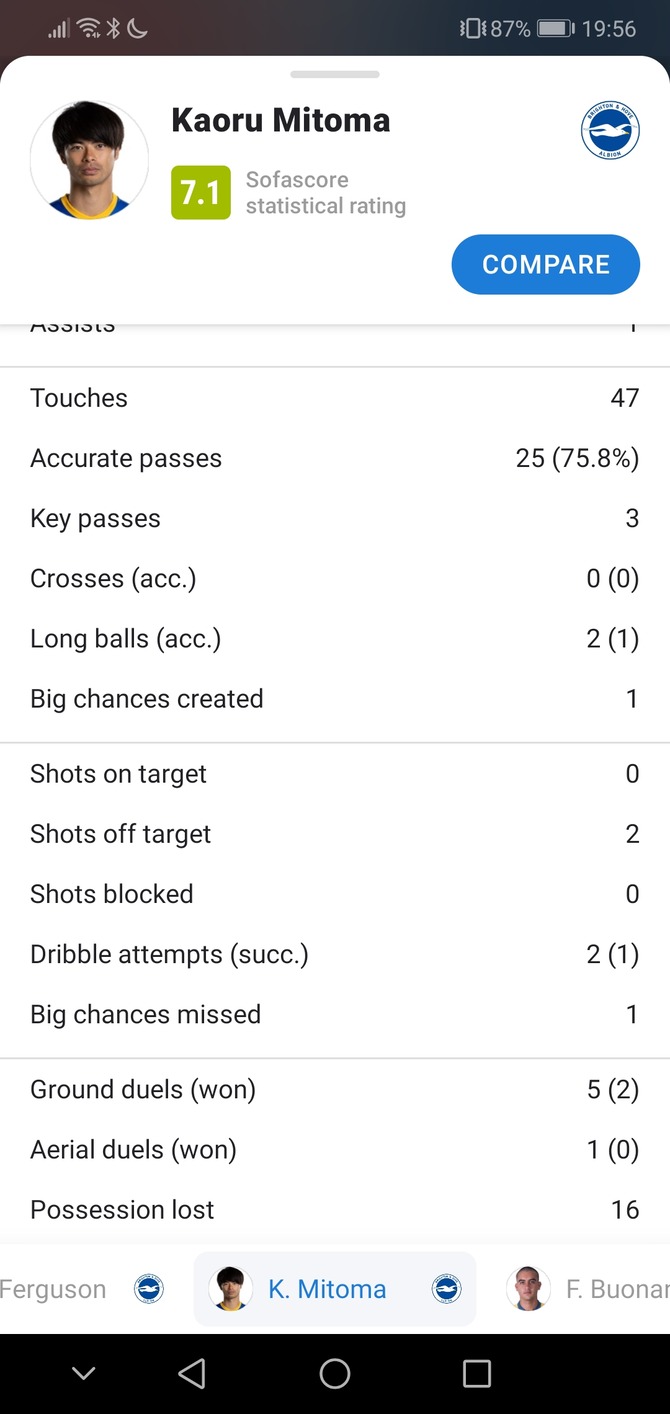This screenshot has height=1414, width=670.
Task: Tap the navigation bar hide chevron
Action: (x=84, y=1373)
